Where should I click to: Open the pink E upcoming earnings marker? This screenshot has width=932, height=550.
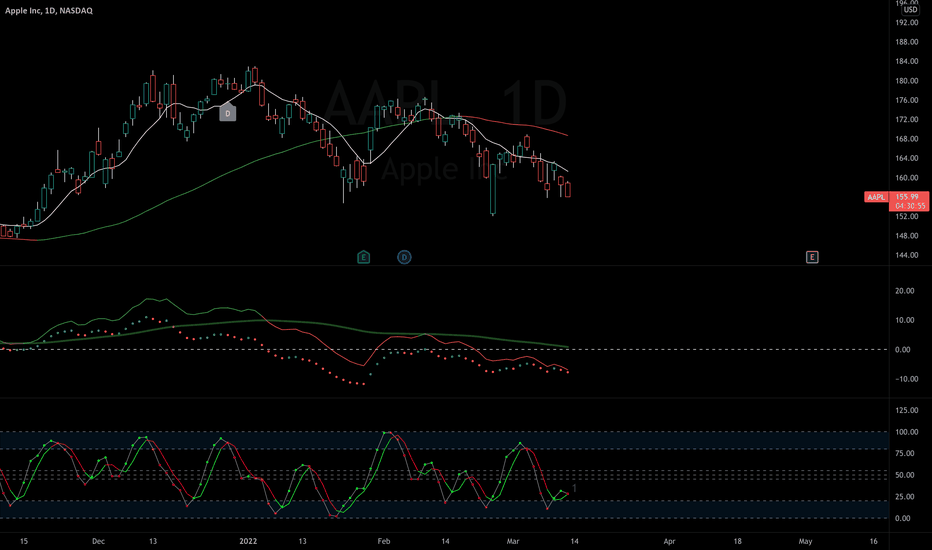point(812,257)
